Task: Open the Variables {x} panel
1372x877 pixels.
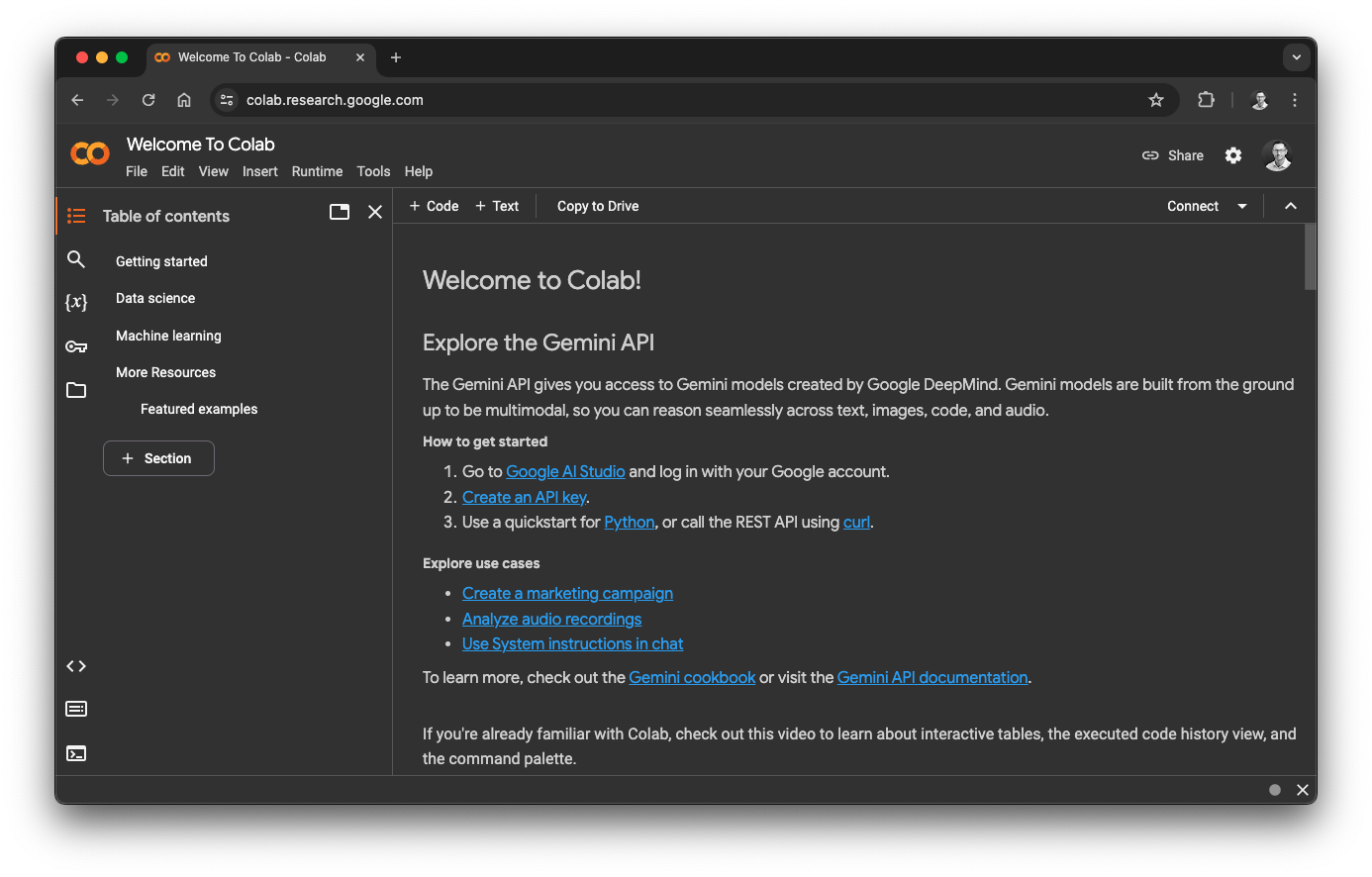Action: click(76, 302)
